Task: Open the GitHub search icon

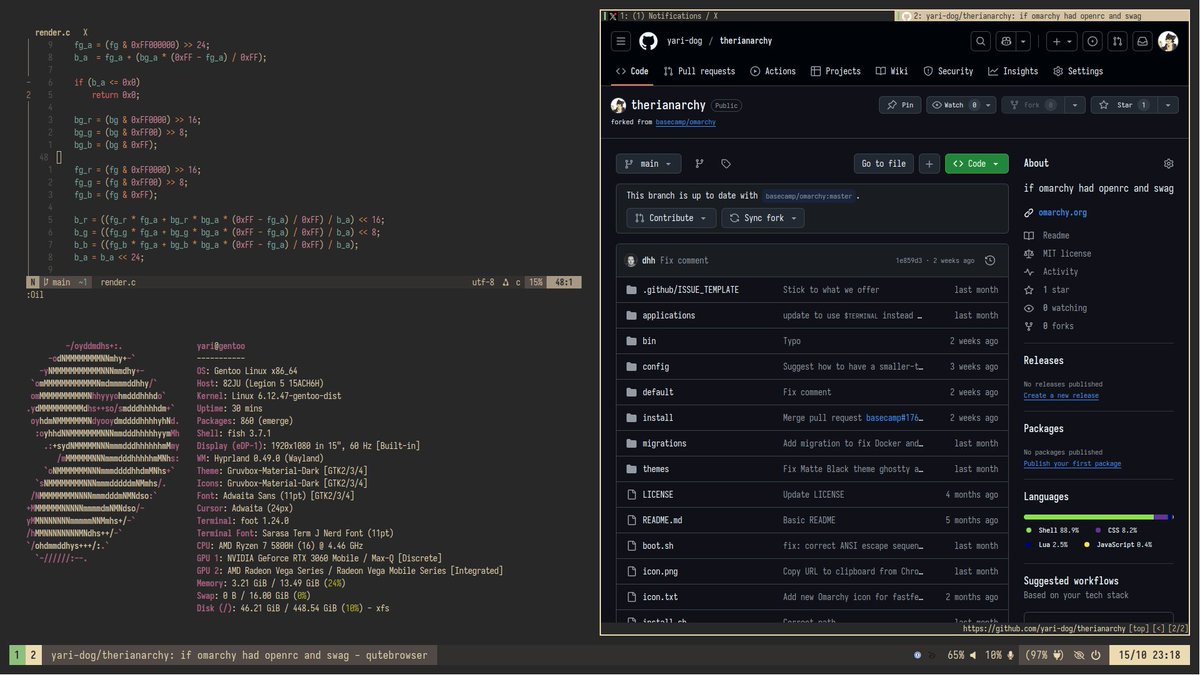Action: pos(981,41)
